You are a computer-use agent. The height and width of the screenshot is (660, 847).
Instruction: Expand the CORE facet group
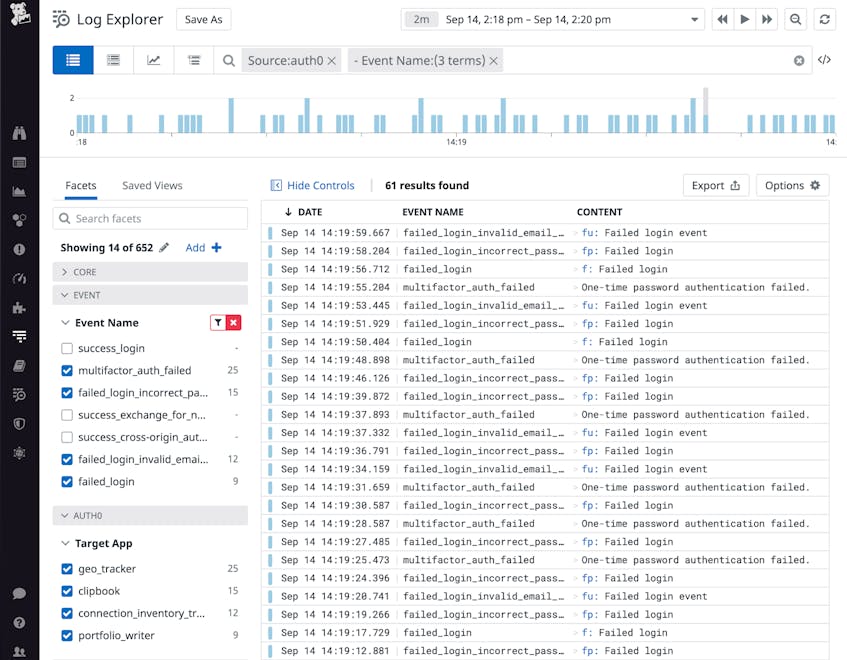[150, 272]
